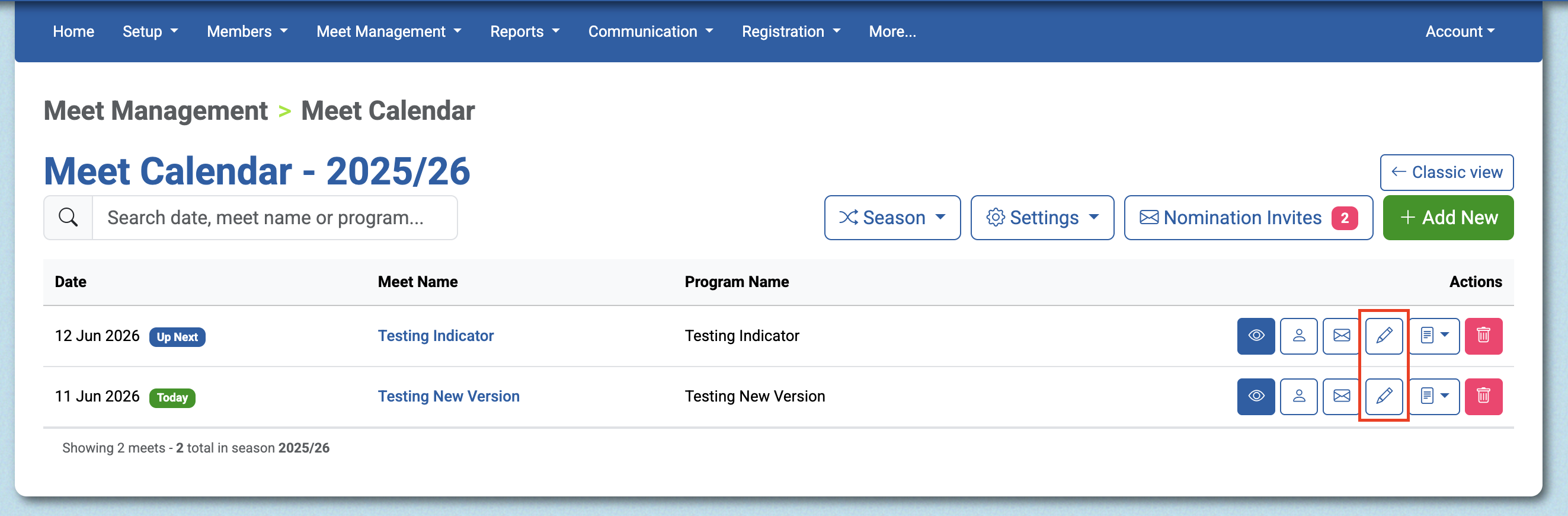
Task: Click the 11 Jun 2026 date cell
Action: click(x=97, y=397)
